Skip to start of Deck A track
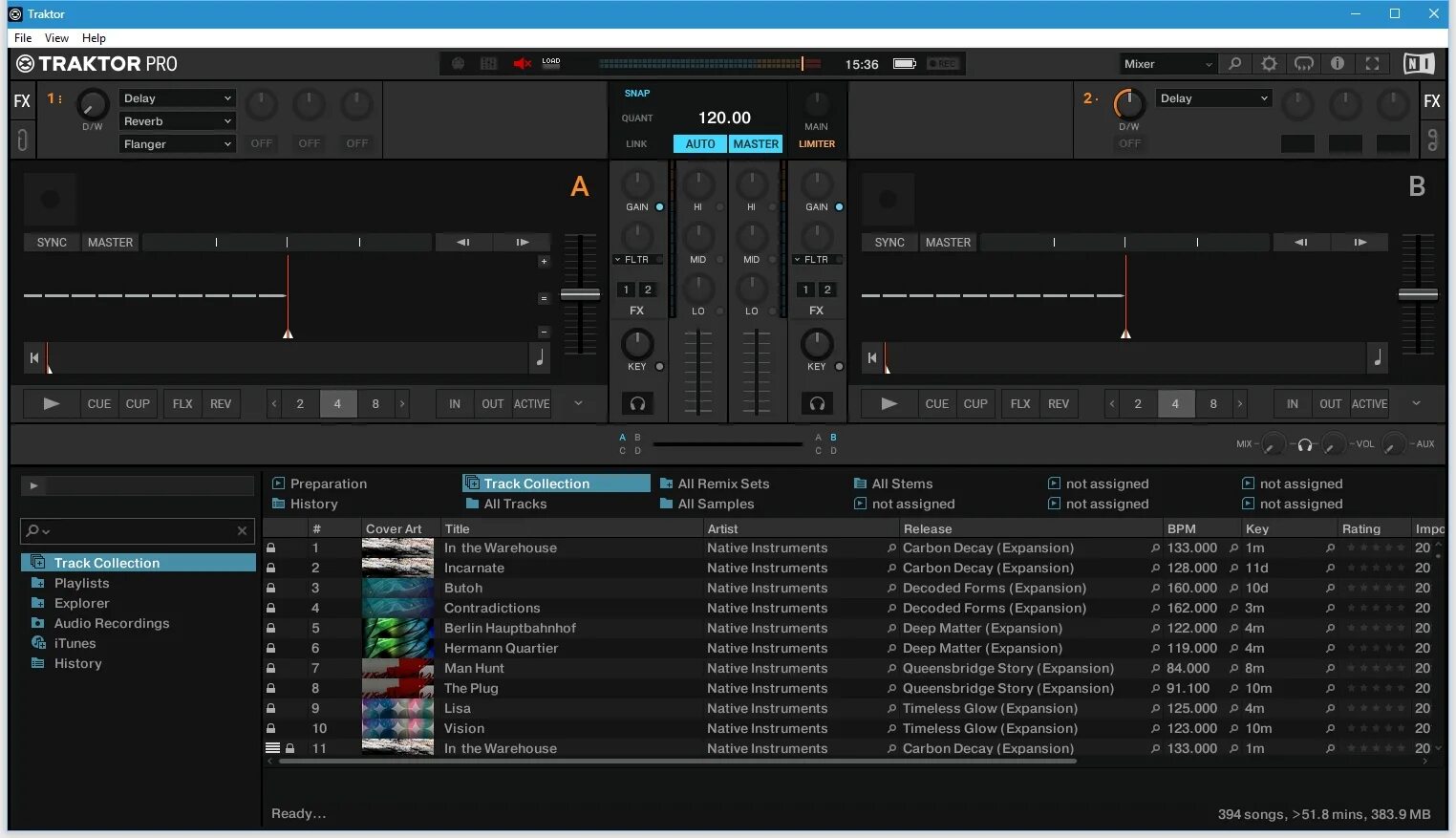Screen dimensions: 1456x838 [x=34, y=357]
